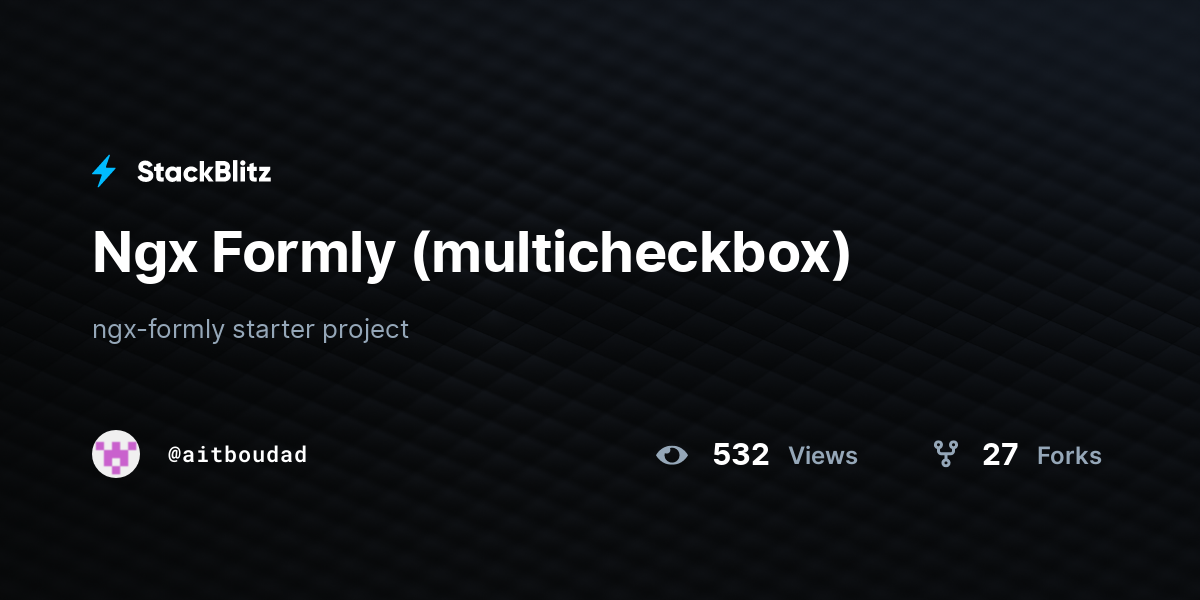Click the word ngx-formly in the description

158,330
